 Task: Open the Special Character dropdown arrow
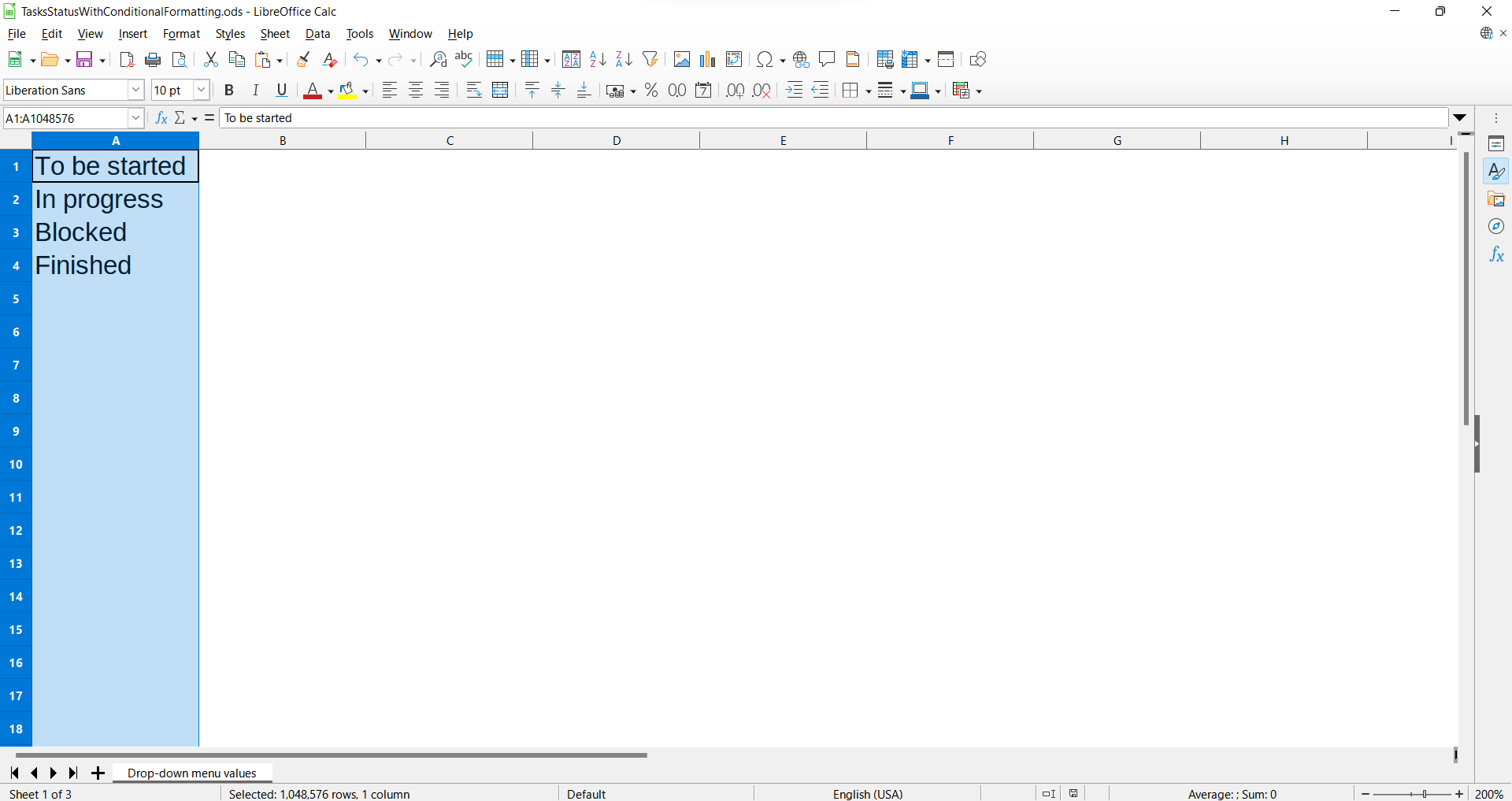tap(782, 61)
